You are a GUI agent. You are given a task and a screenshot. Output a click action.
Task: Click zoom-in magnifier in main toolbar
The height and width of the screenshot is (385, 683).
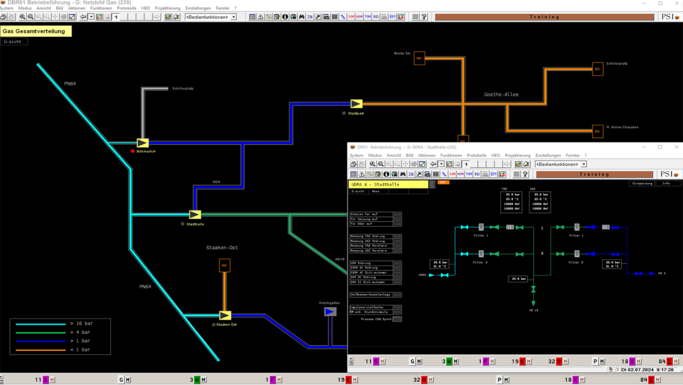click(22, 17)
